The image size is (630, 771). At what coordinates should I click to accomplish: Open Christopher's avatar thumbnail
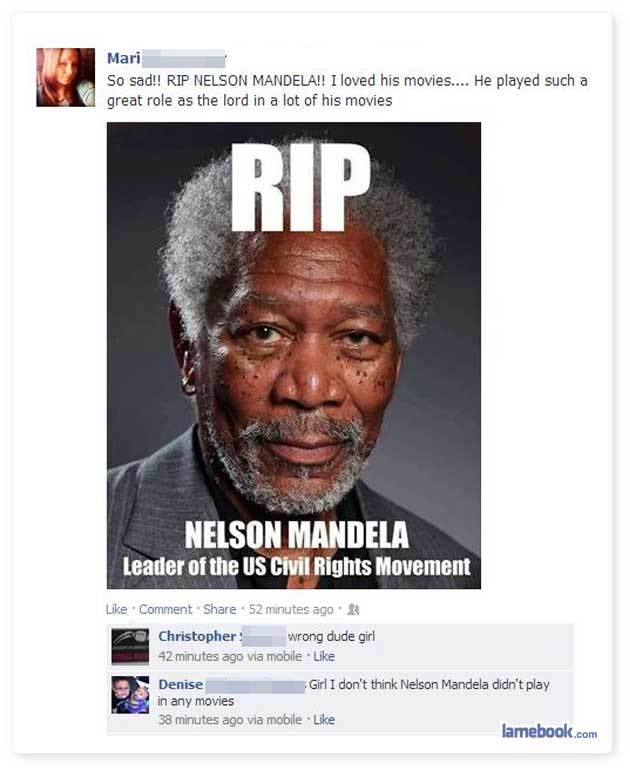tap(130, 647)
